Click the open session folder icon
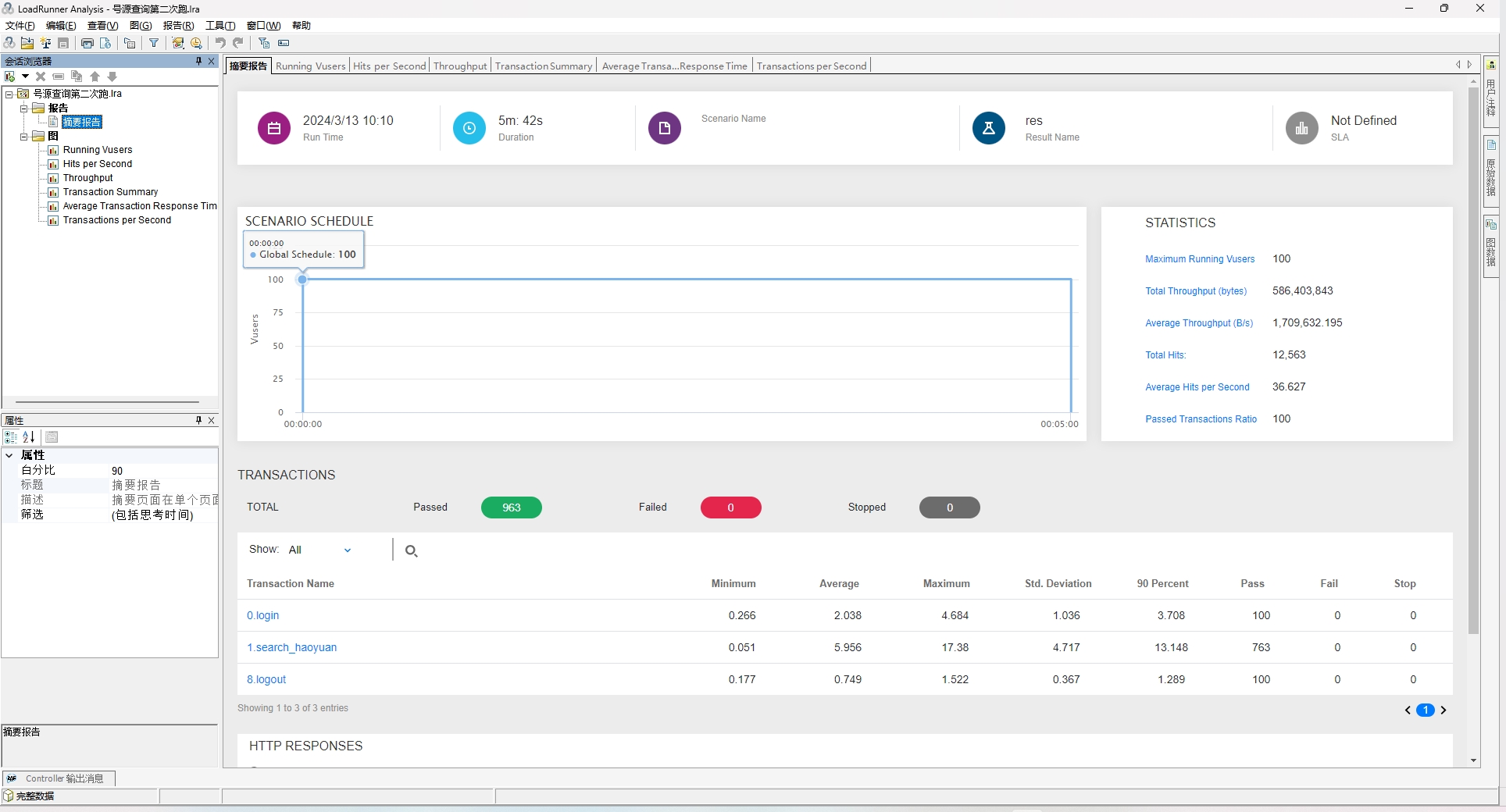The width and height of the screenshot is (1506, 812). [27, 43]
